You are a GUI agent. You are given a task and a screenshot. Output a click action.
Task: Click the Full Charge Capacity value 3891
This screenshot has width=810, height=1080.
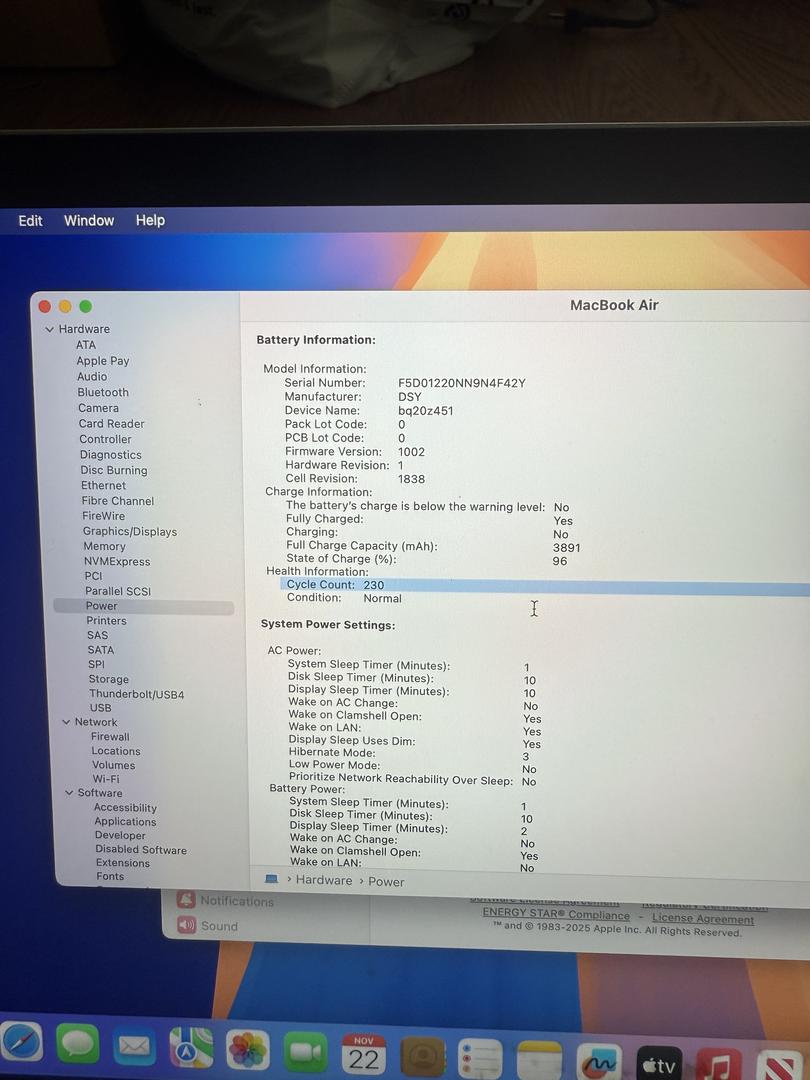coord(566,548)
